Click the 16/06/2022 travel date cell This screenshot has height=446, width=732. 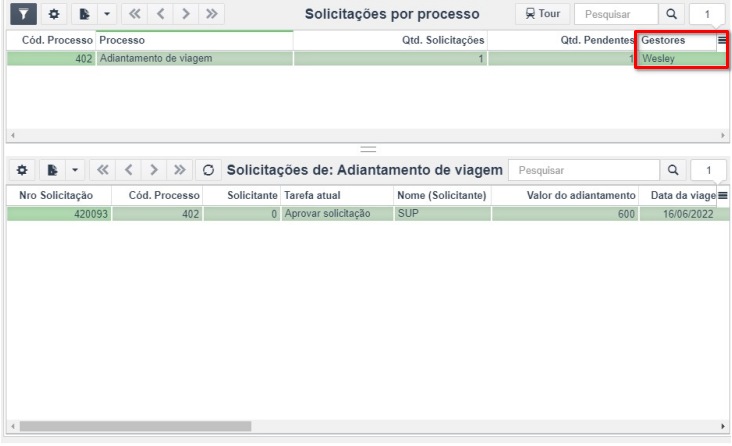(x=683, y=214)
